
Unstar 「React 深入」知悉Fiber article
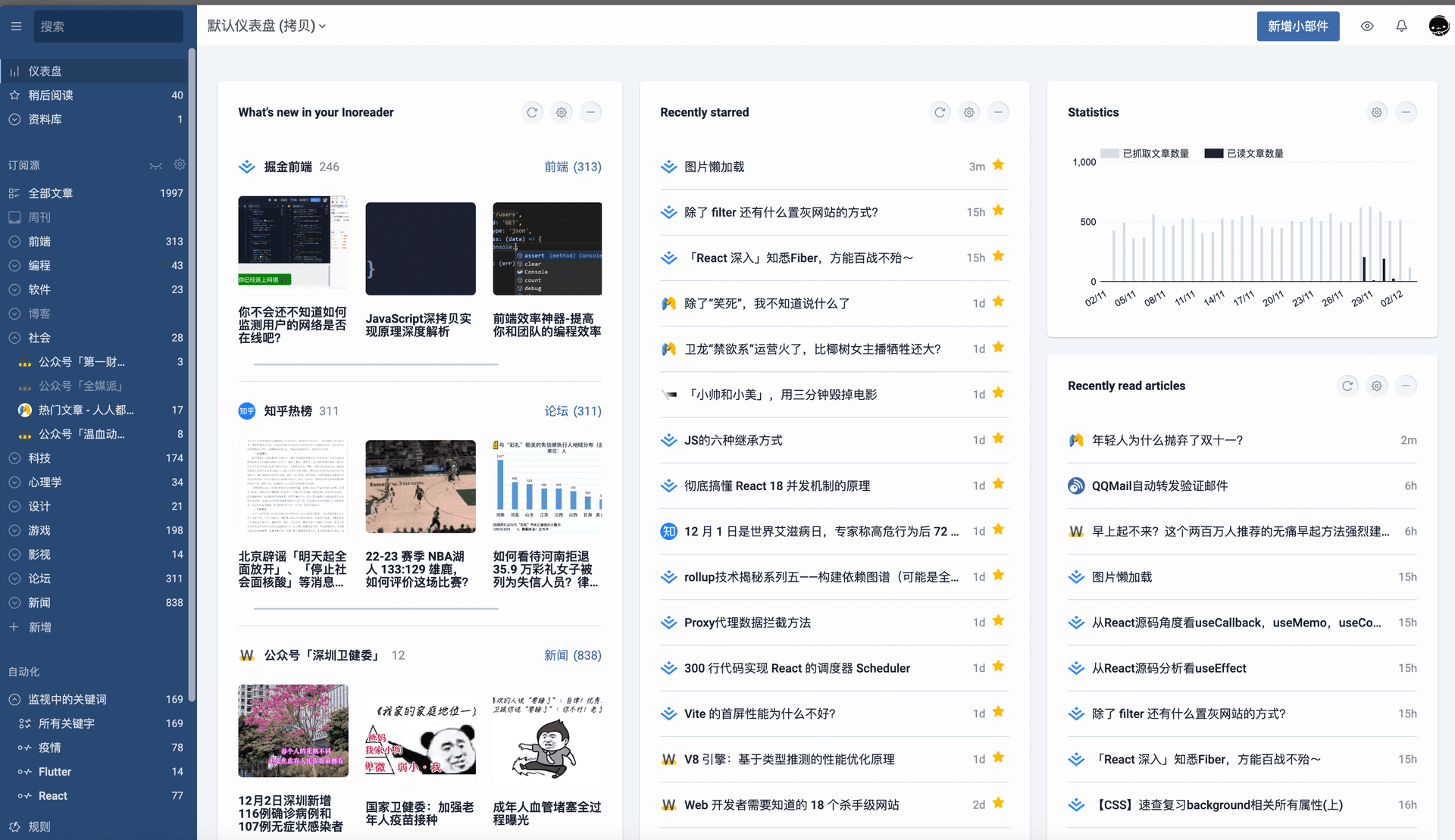[998, 256]
